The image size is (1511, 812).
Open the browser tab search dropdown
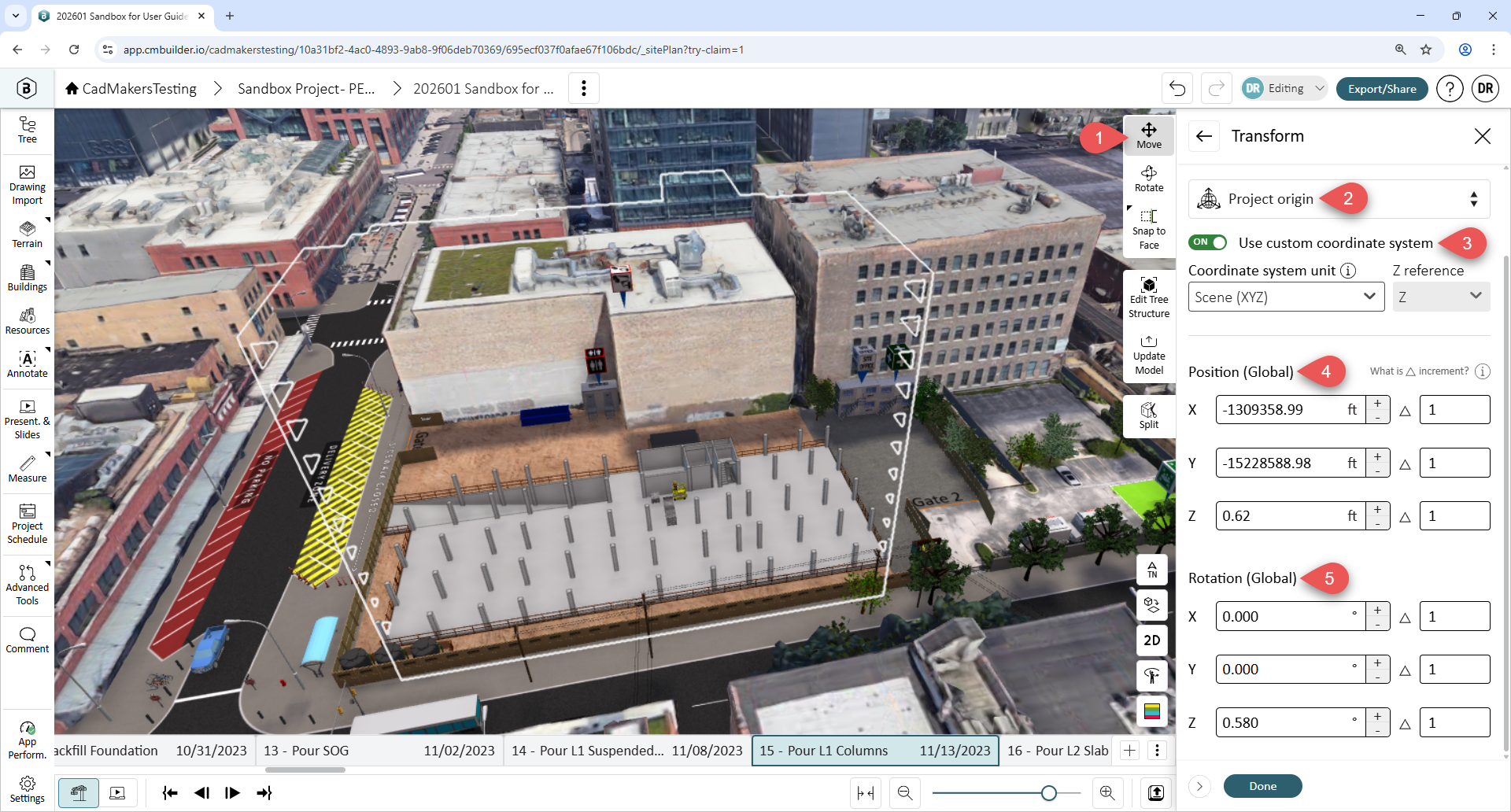pyautogui.click(x=16, y=16)
